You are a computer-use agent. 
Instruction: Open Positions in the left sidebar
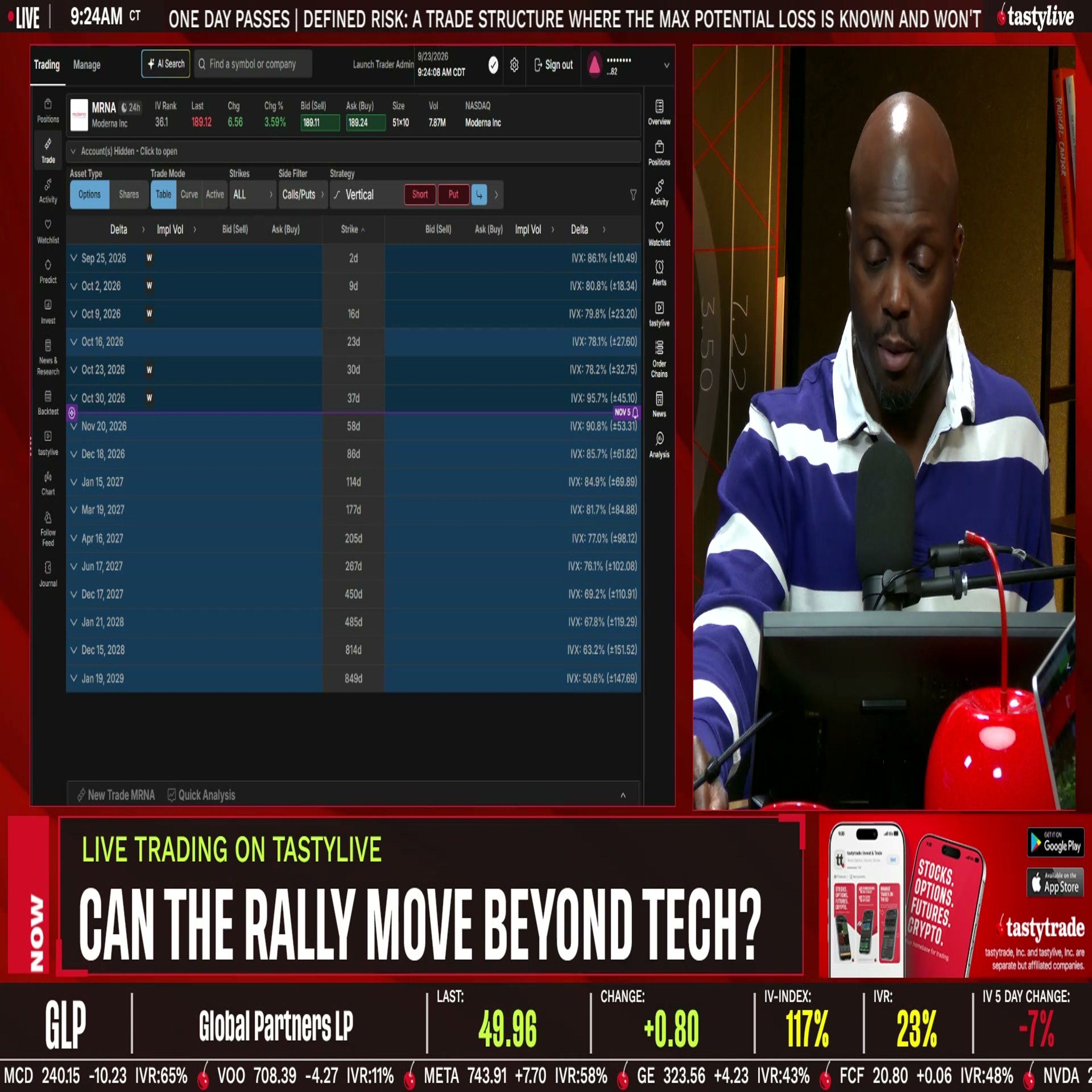coord(48,111)
